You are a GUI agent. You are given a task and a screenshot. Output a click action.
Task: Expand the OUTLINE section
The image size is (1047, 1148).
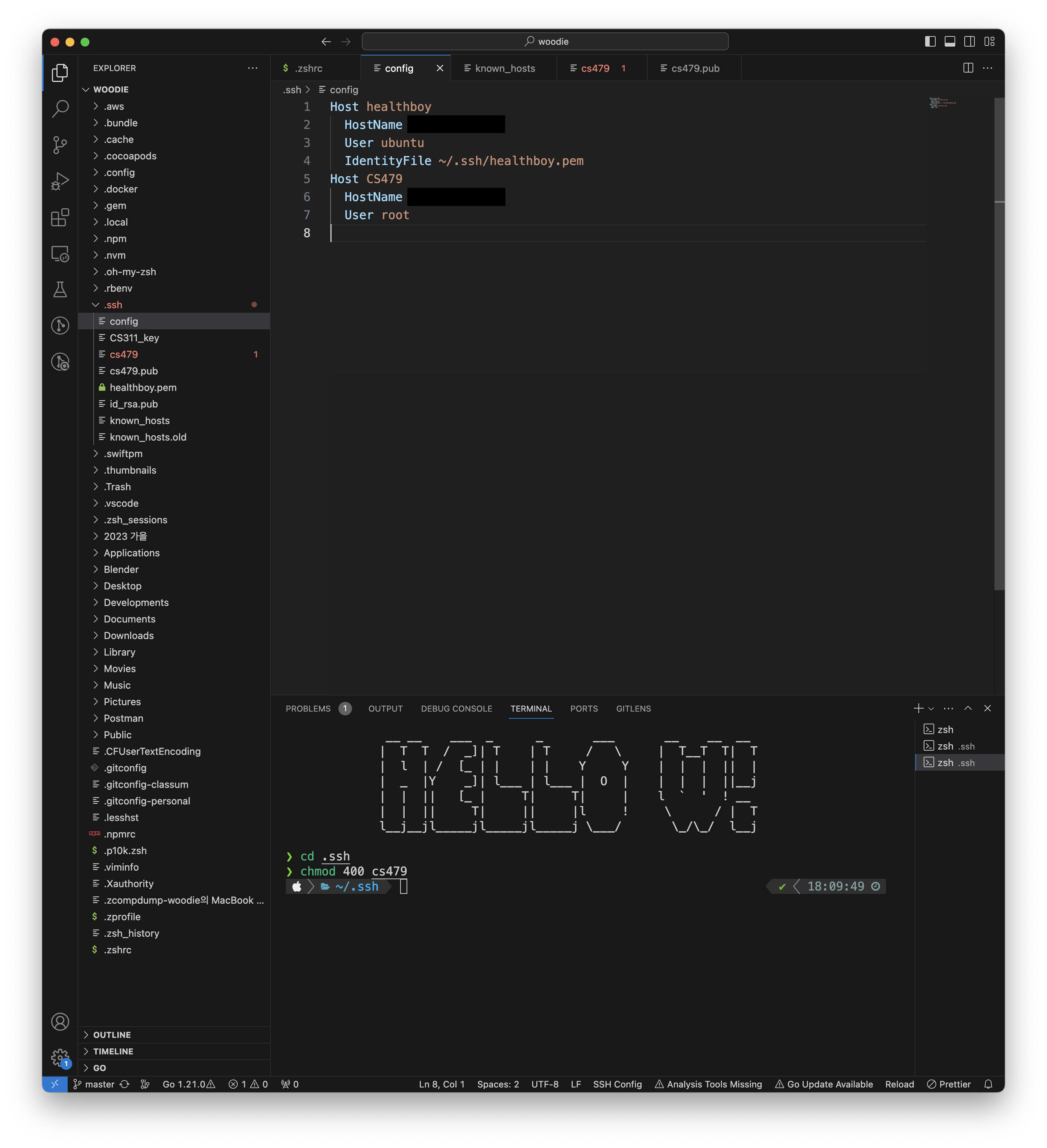112,1035
